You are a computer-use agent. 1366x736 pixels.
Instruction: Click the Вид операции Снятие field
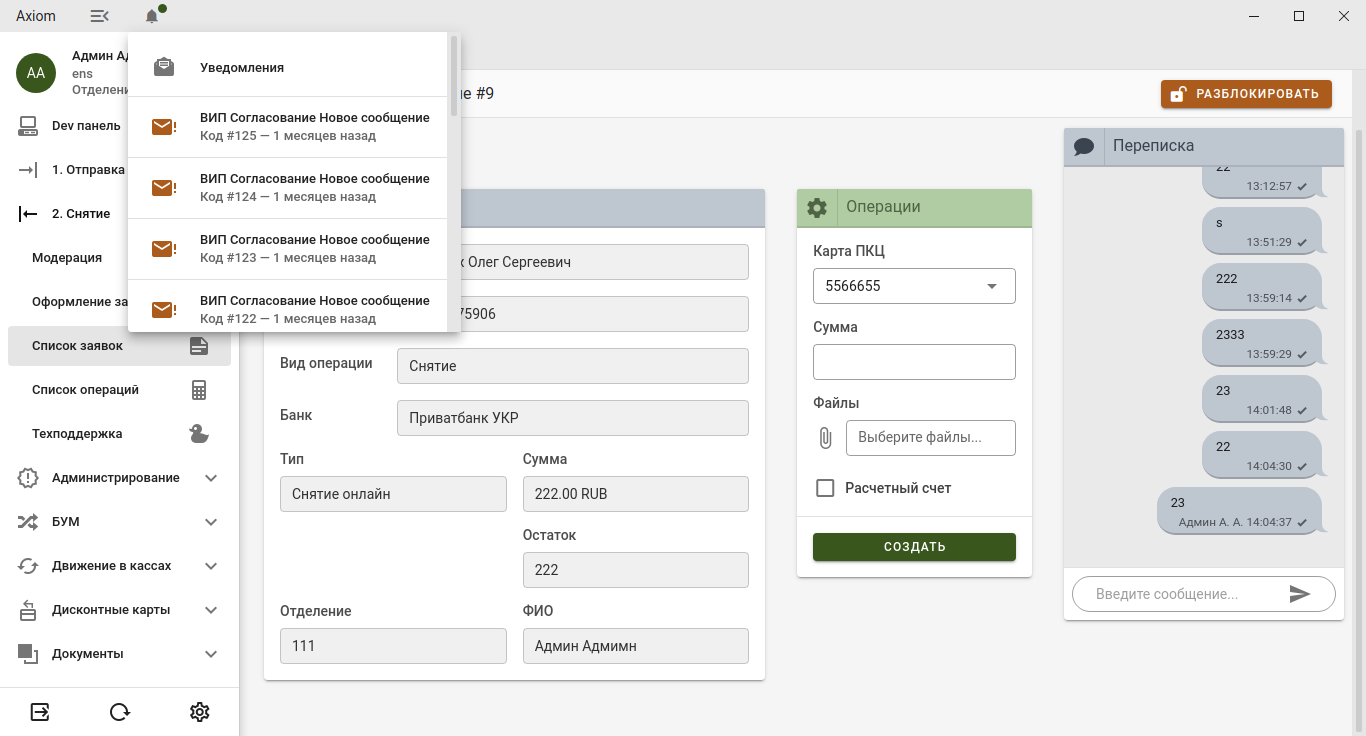point(573,366)
